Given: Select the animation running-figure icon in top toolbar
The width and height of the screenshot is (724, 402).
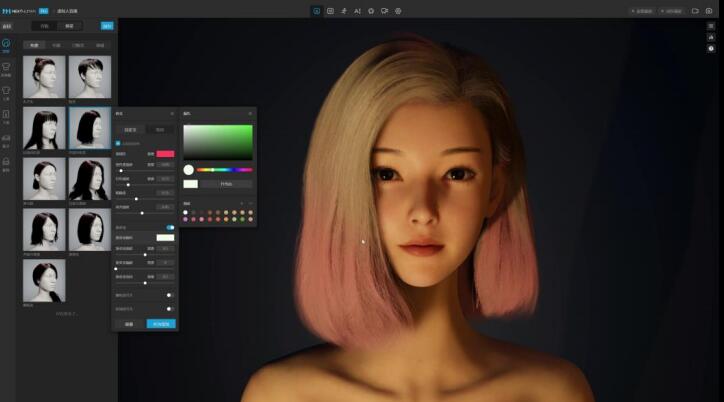Looking at the screenshot, I should pos(344,11).
